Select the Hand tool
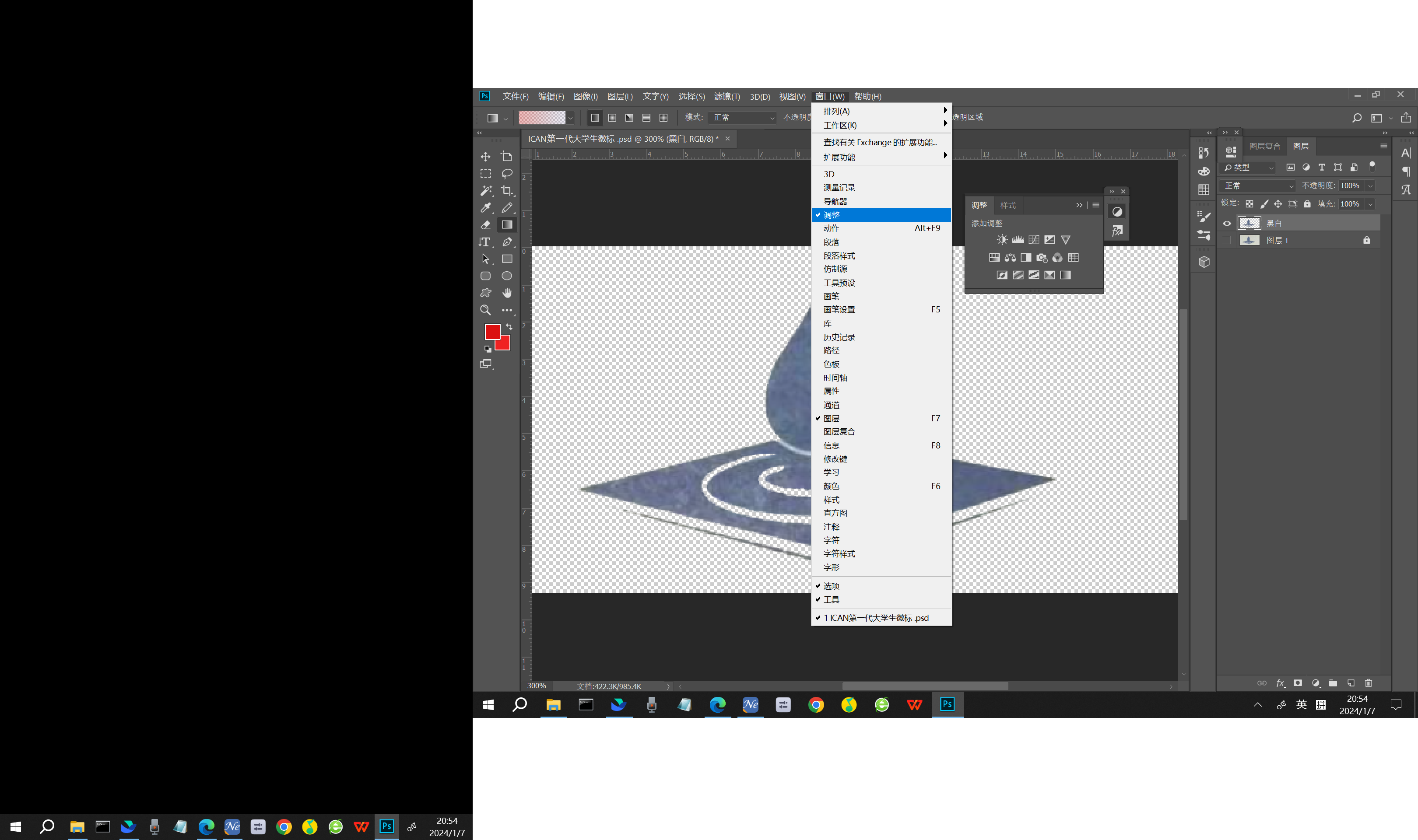1418x840 pixels. [x=507, y=293]
